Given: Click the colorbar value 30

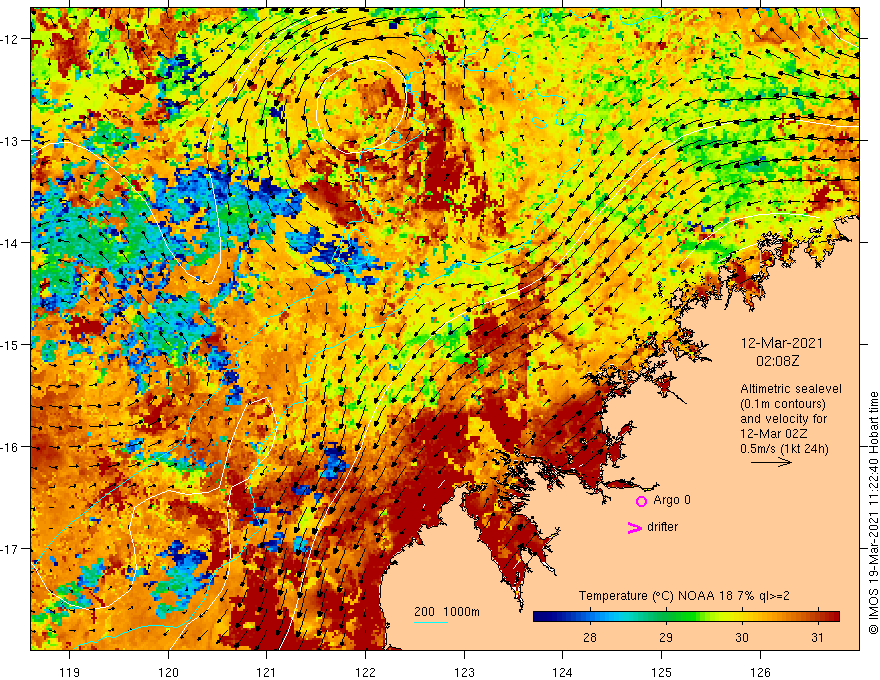Looking at the screenshot, I should [742, 637].
